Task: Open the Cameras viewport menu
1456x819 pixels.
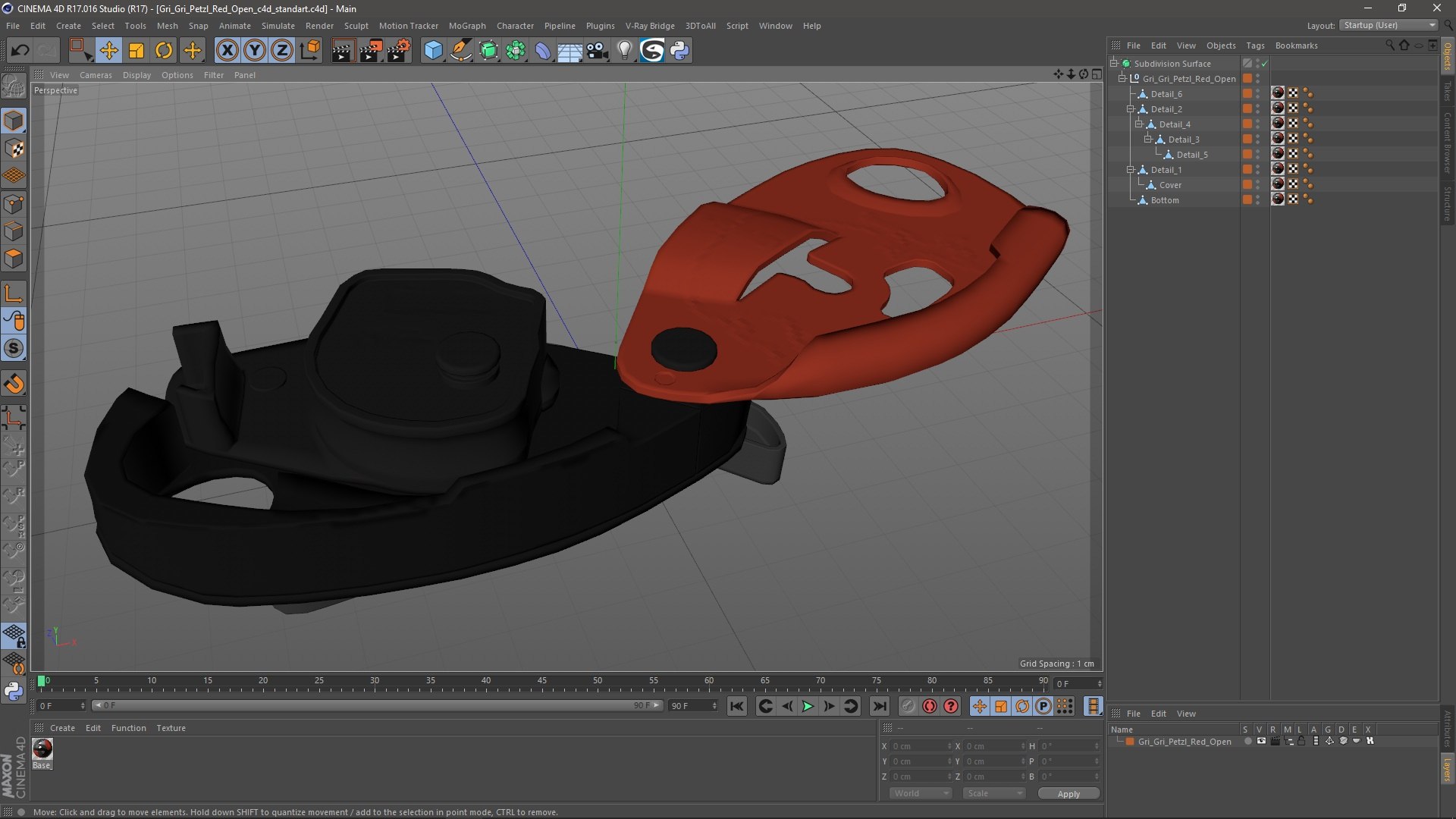Action: [96, 75]
